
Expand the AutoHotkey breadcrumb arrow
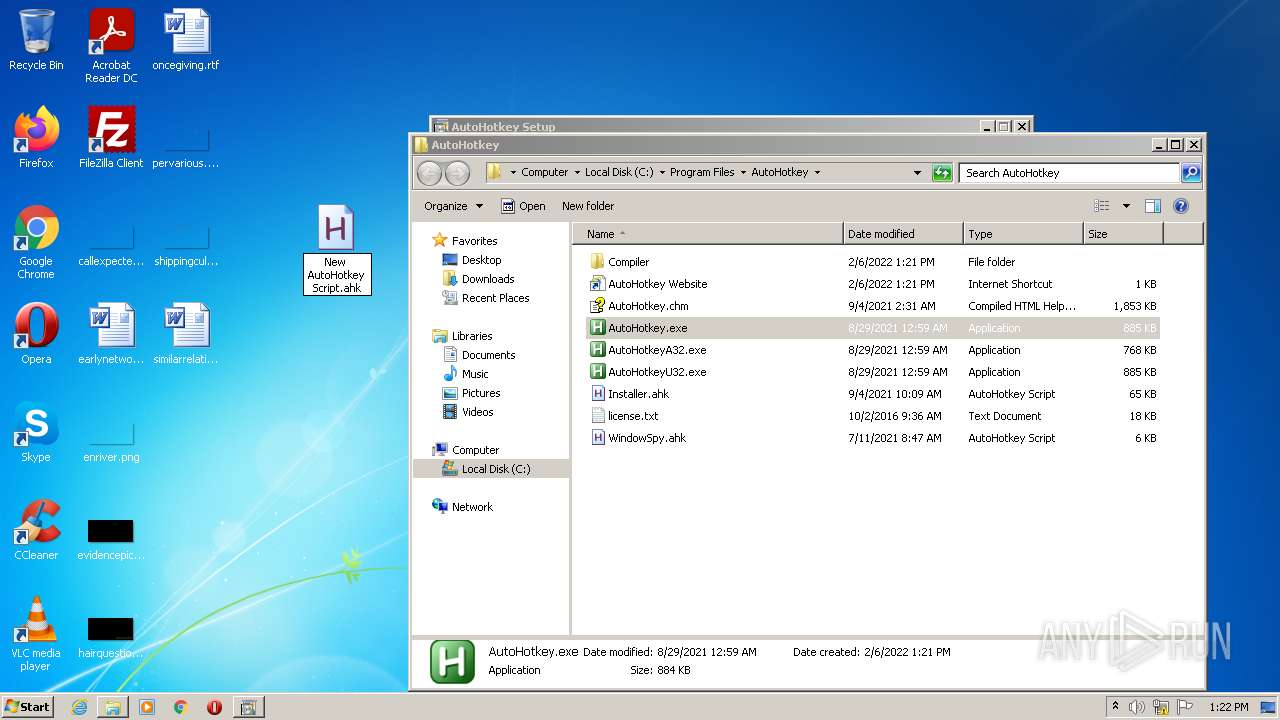point(817,173)
